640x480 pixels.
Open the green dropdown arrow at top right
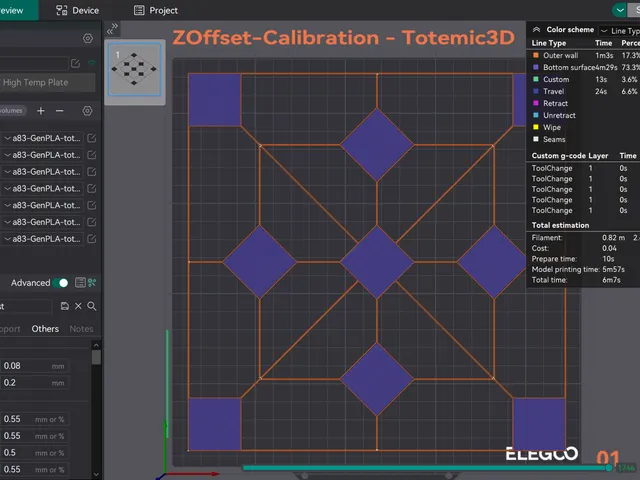coord(620,10)
